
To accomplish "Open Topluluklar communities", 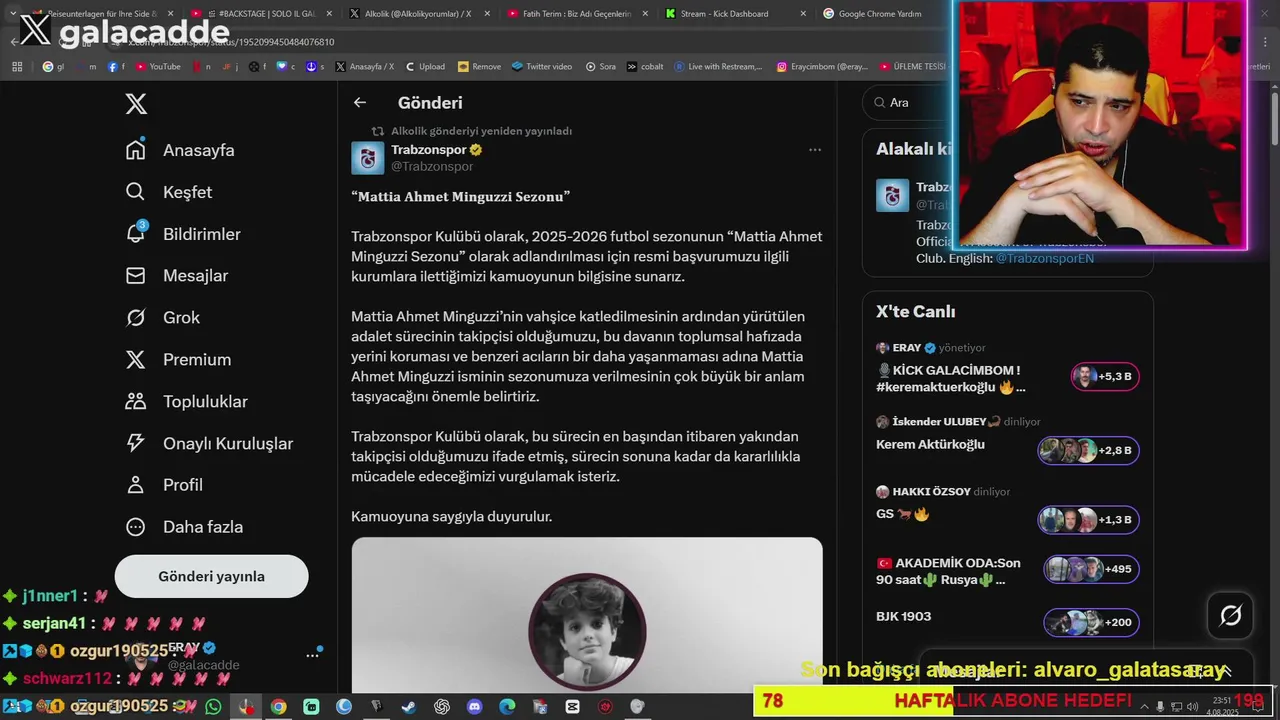I will click(186, 402).
